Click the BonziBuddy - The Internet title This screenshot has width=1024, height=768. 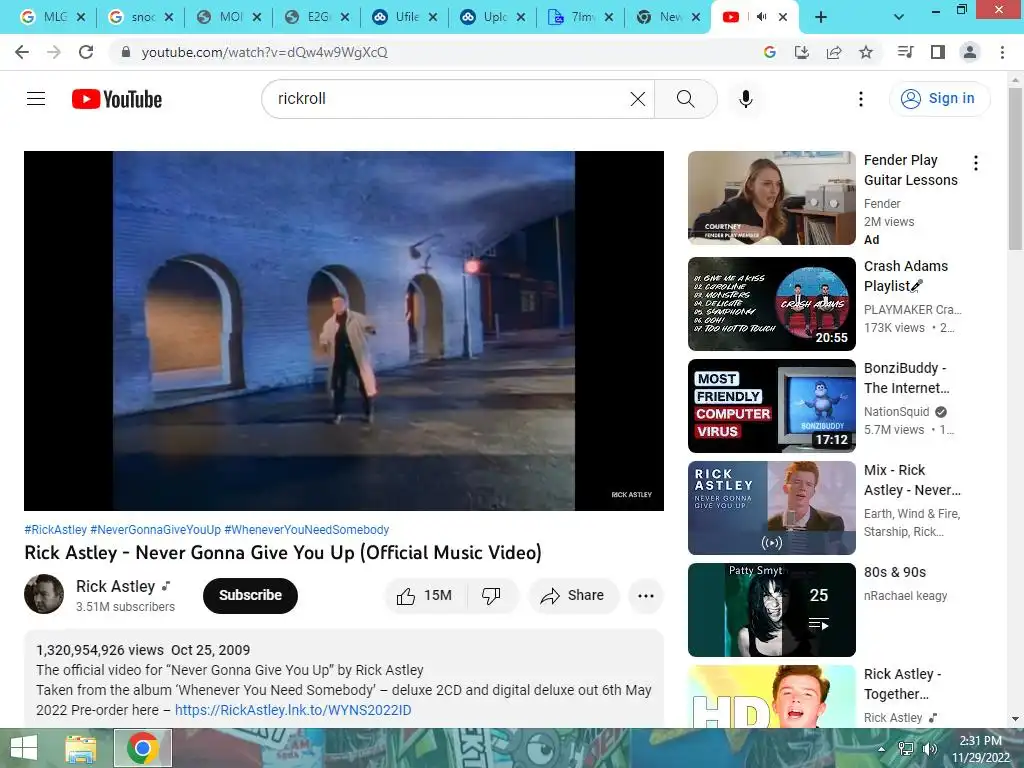point(906,378)
